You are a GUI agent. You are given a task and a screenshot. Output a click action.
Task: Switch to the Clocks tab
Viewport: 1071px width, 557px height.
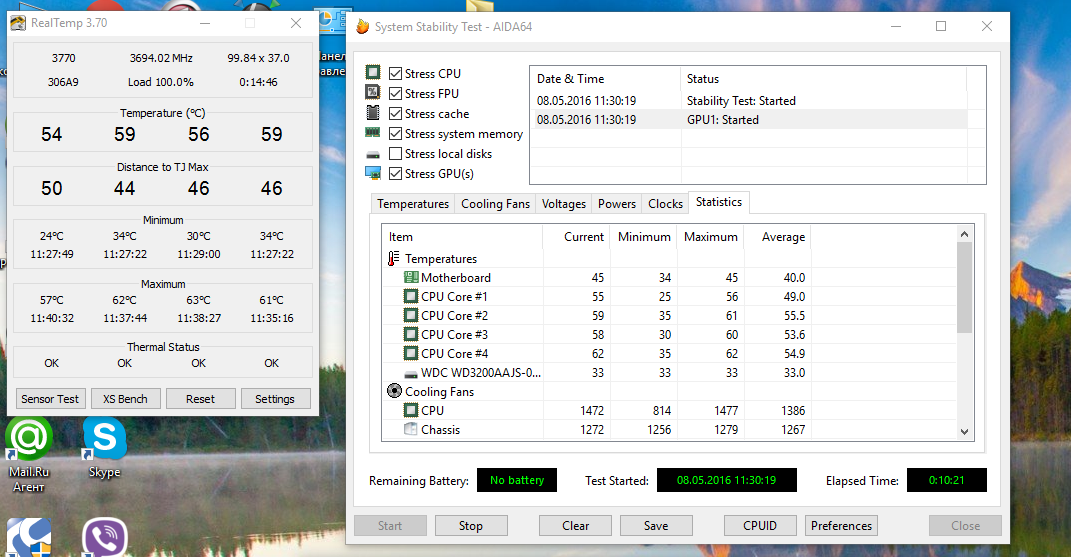(665, 204)
